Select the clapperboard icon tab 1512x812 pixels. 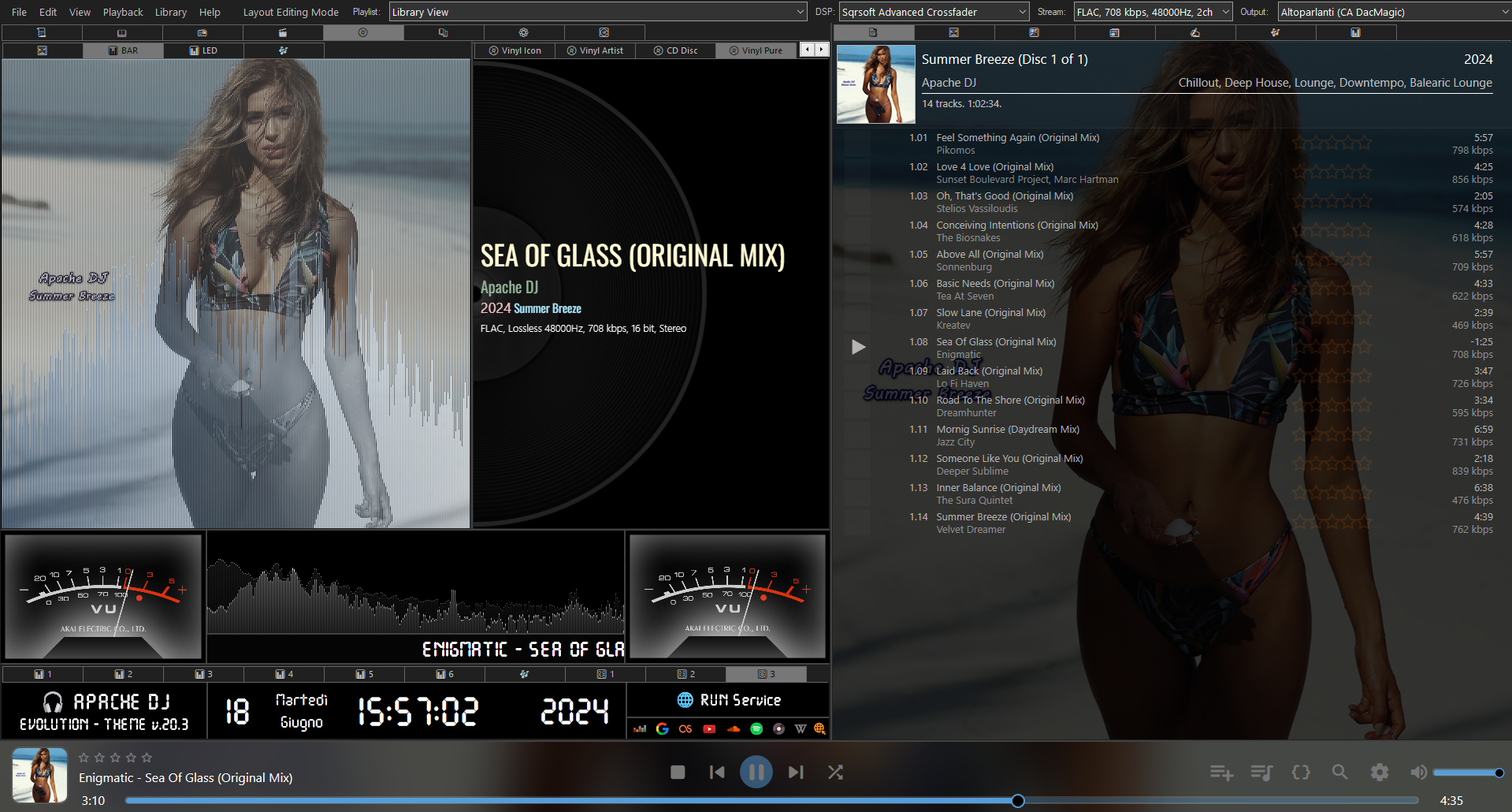(x=283, y=32)
